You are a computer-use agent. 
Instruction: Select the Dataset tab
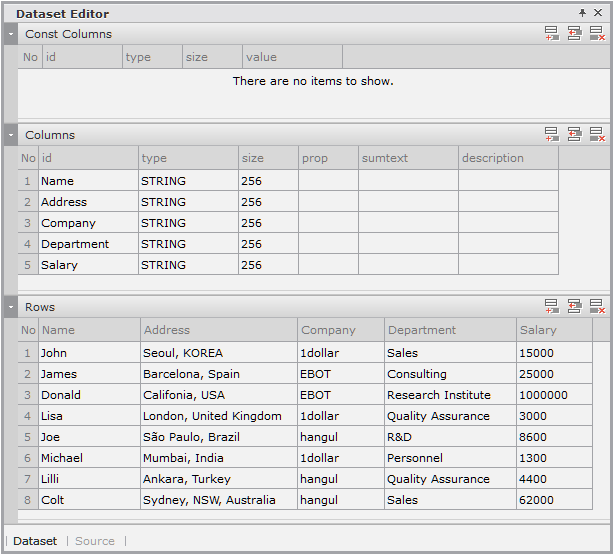[x=35, y=541]
